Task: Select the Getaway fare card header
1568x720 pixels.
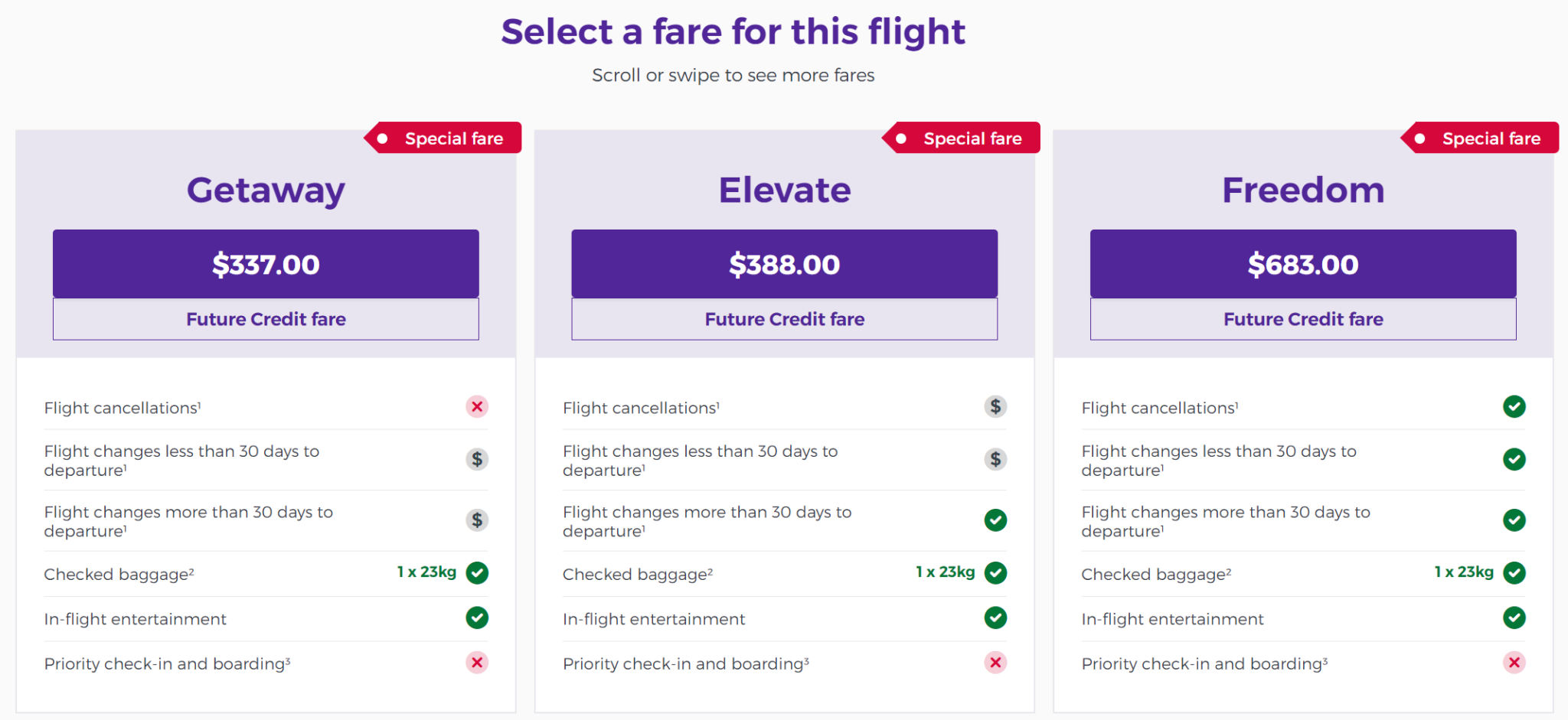Action: coord(265,190)
